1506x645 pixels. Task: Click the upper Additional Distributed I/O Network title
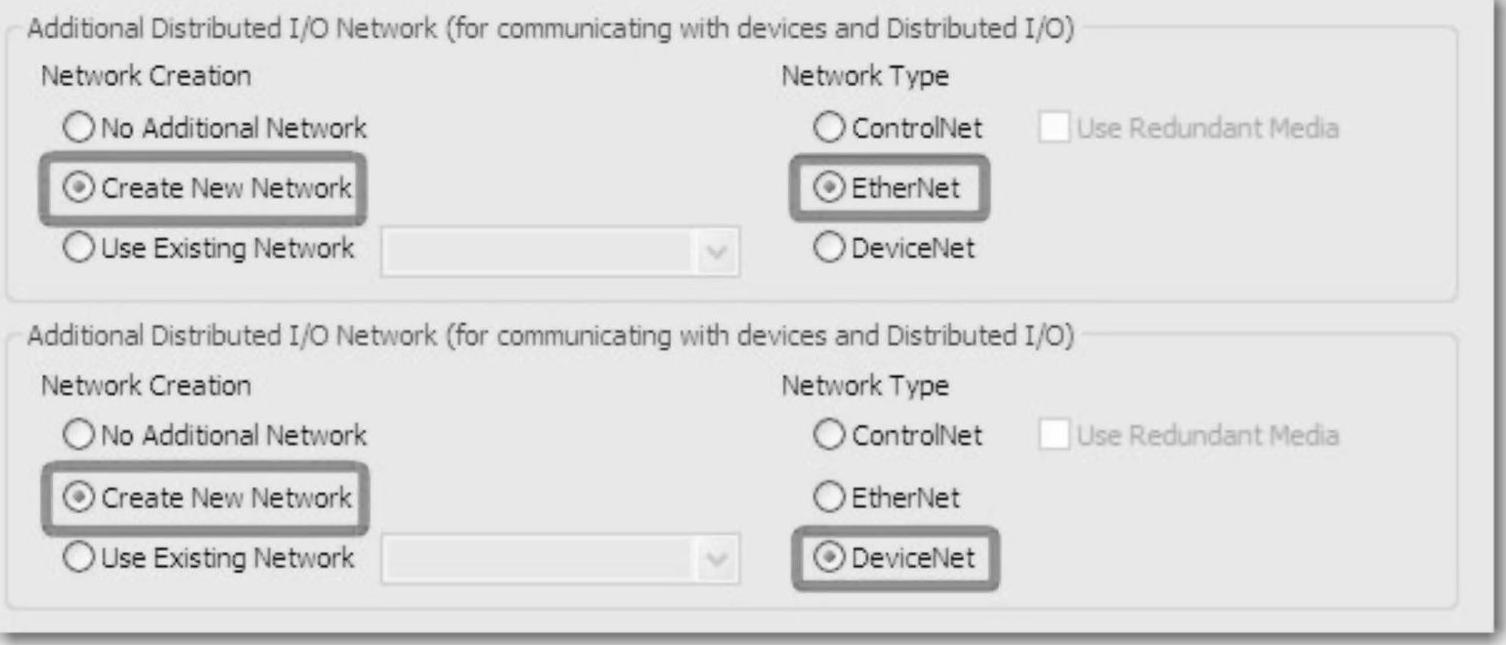[x=550, y=30]
